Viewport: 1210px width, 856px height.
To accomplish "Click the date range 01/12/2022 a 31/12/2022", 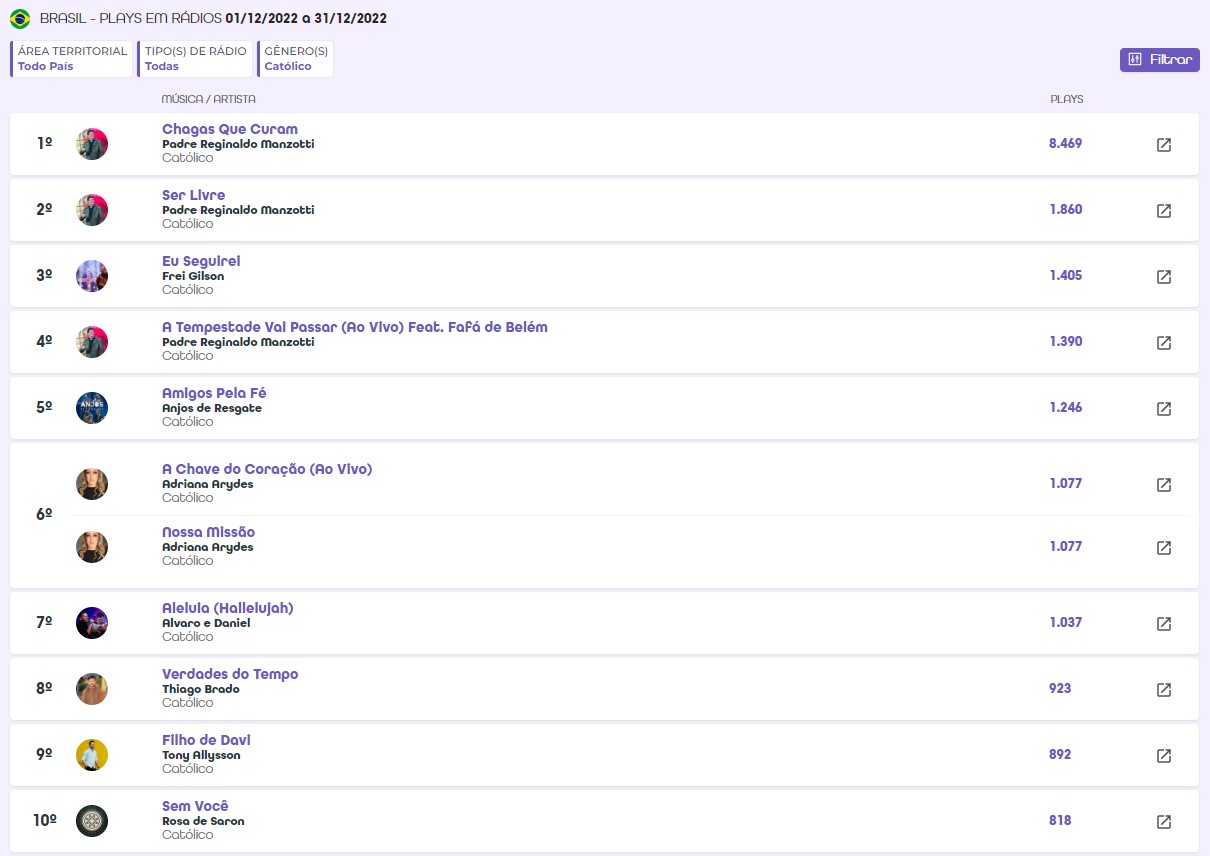I will [x=306, y=18].
